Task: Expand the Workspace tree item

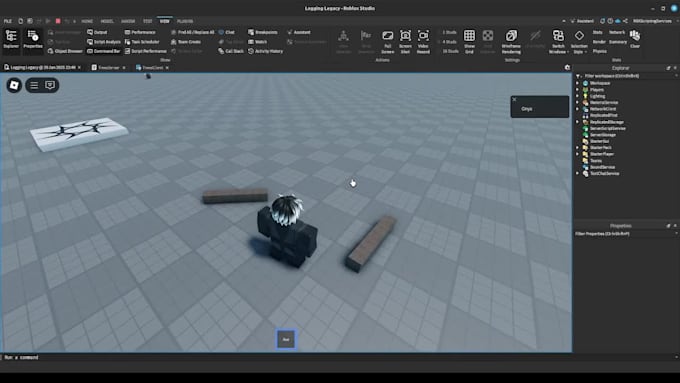Action: [x=577, y=83]
